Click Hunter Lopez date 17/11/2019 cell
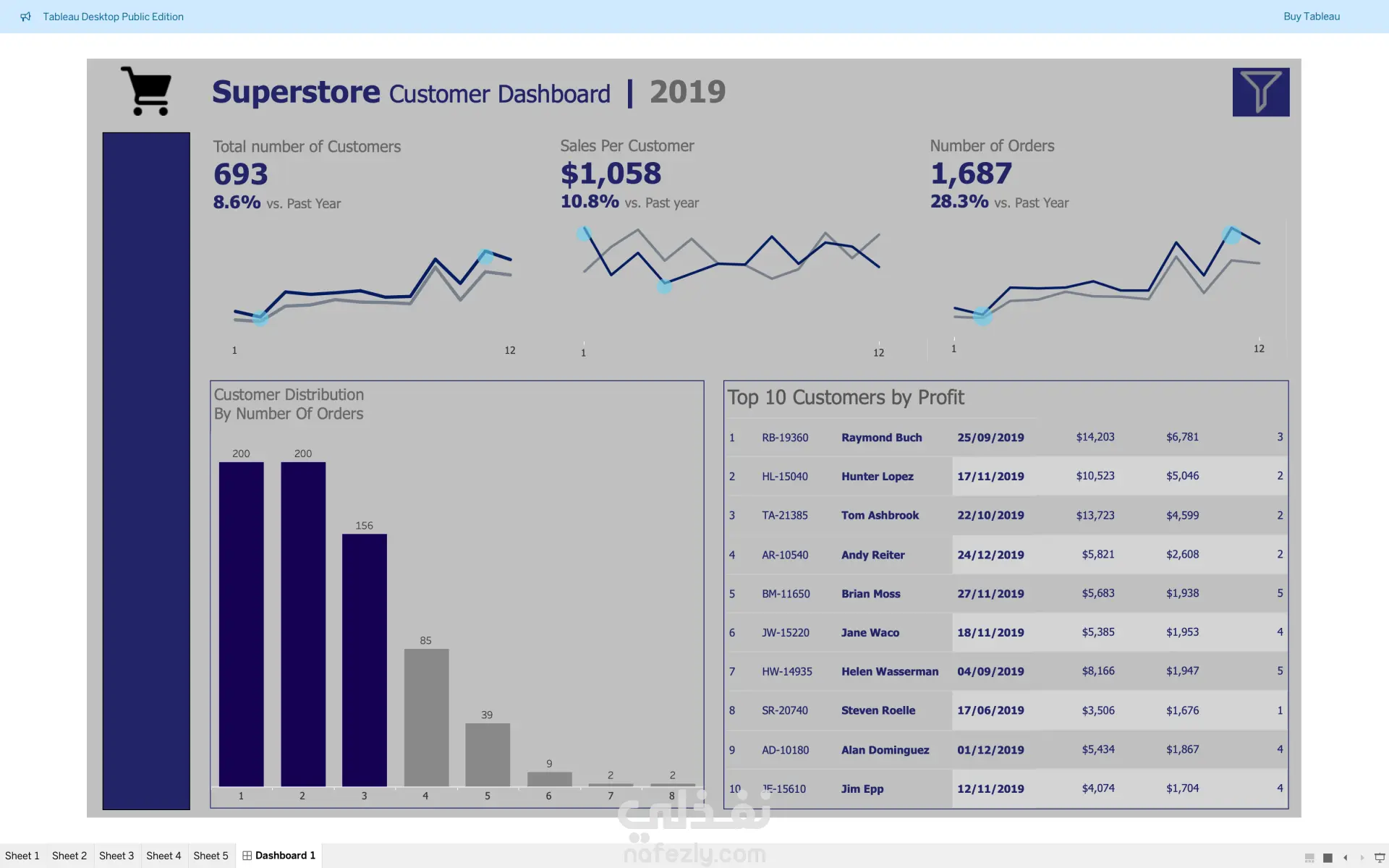This screenshot has height=868, width=1389. tap(990, 477)
